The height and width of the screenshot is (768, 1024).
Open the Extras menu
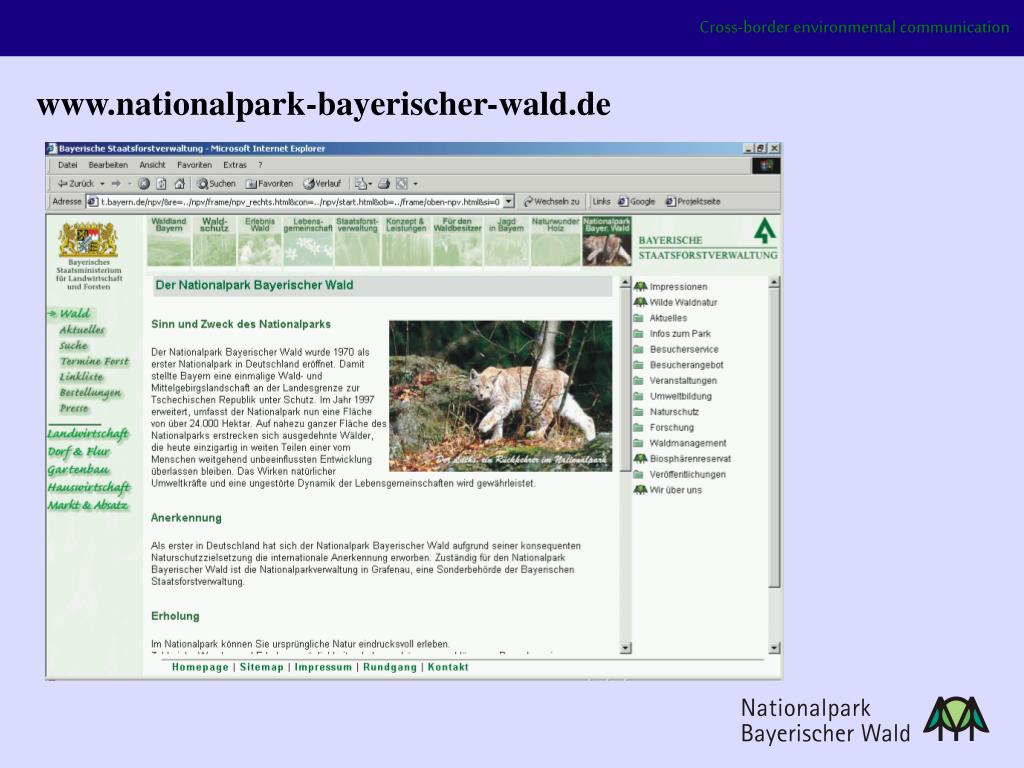point(235,165)
